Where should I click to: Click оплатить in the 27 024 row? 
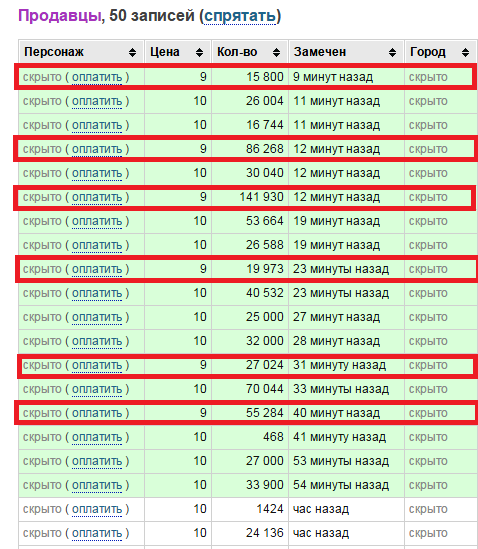97,365
